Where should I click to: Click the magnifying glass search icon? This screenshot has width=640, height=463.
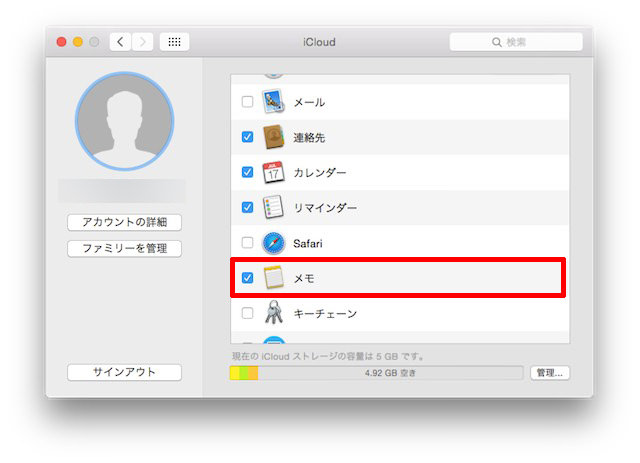496,42
